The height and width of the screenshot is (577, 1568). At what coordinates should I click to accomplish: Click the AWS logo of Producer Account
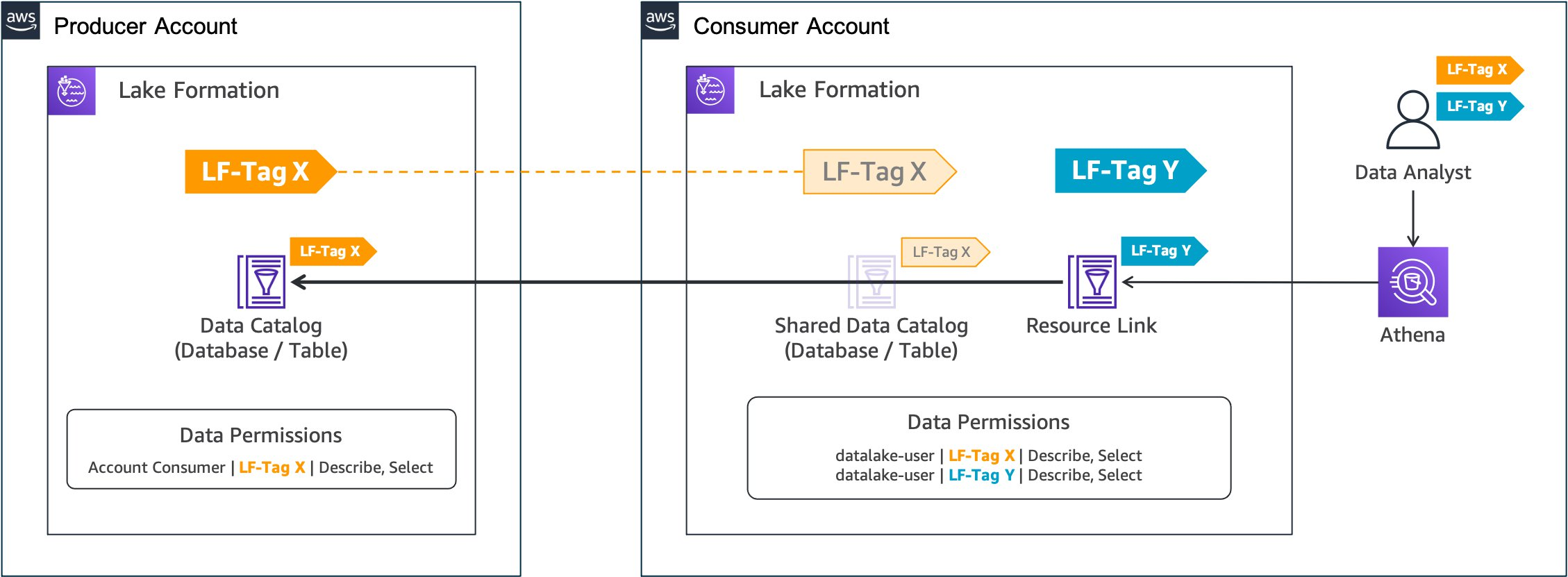[x=21, y=21]
